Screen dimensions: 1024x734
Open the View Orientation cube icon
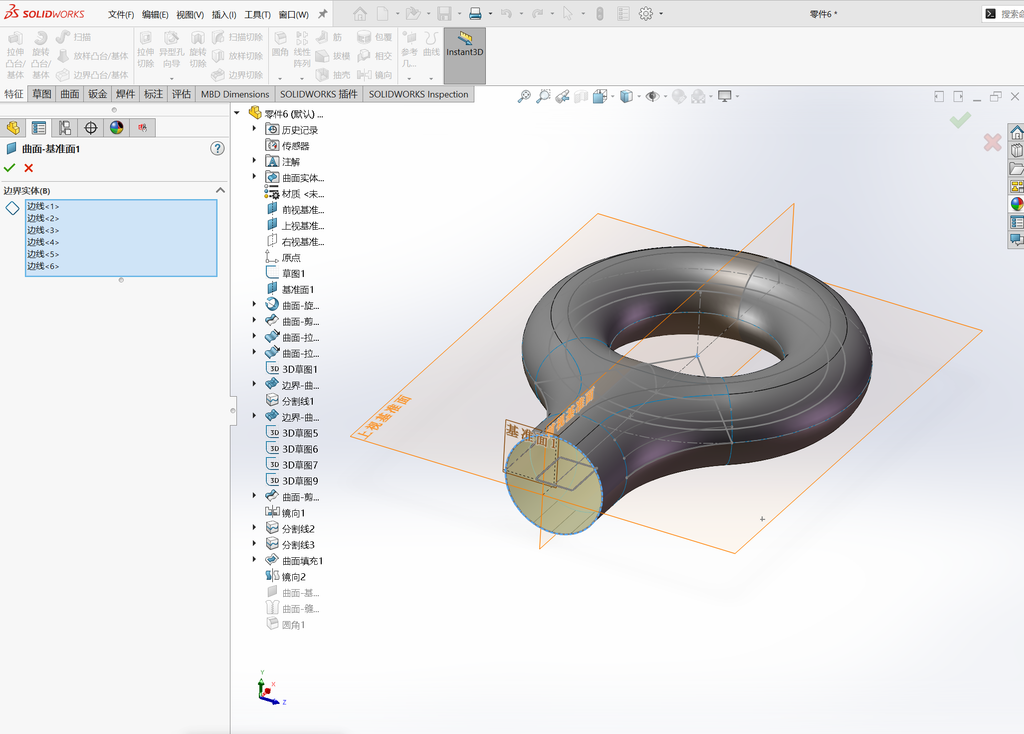point(600,97)
